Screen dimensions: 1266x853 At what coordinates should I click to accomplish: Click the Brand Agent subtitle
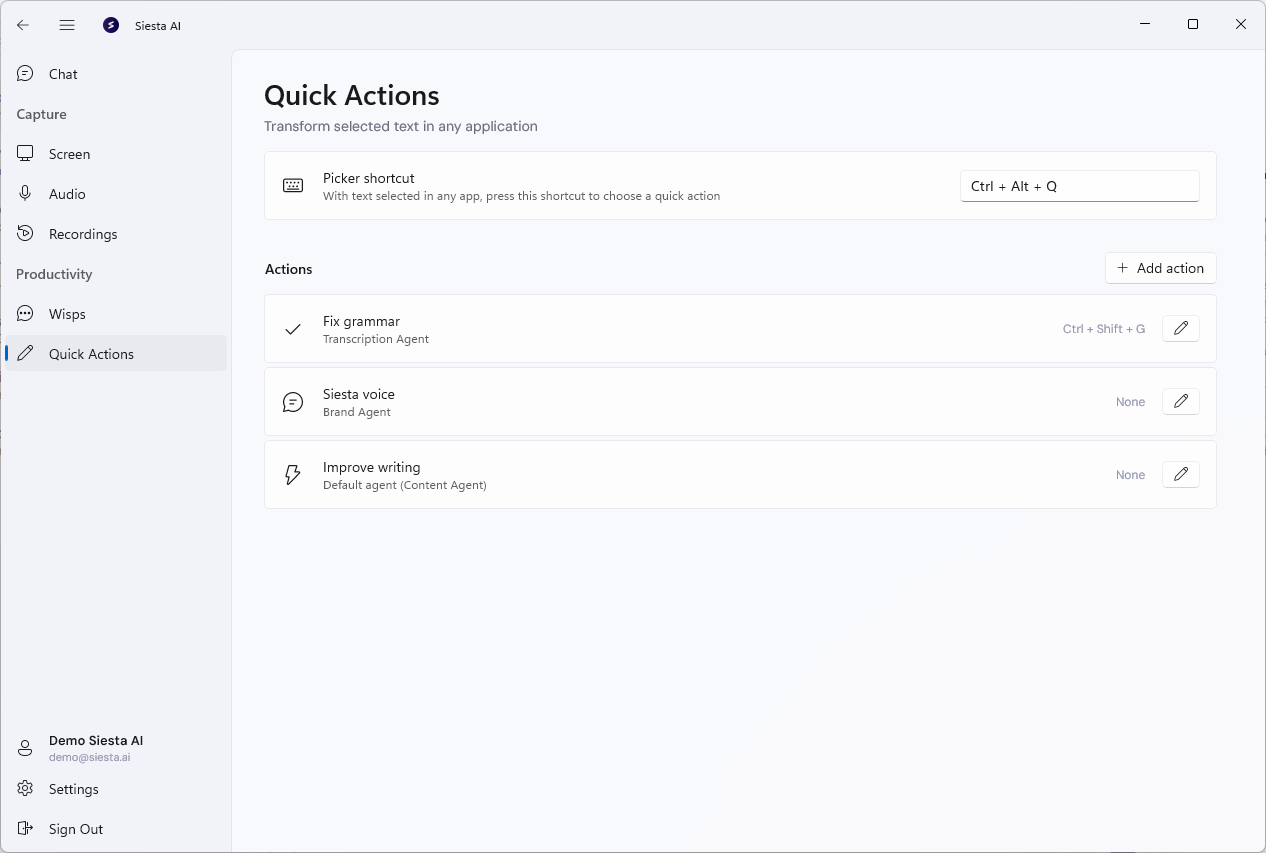(x=357, y=412)
